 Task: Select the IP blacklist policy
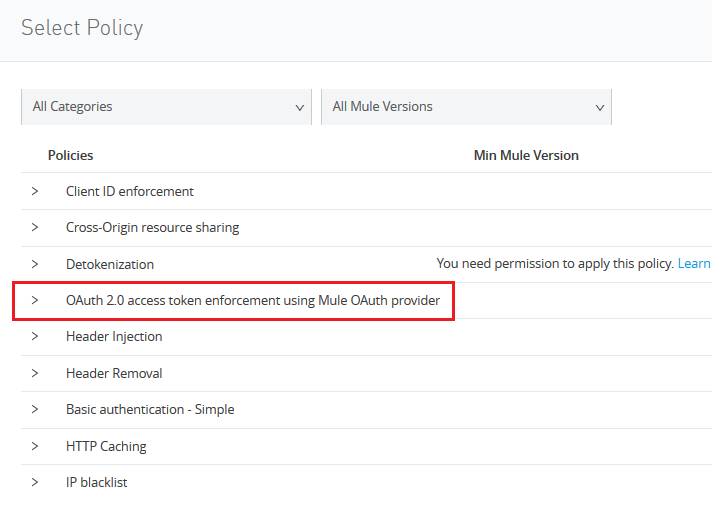pos(96,482)
